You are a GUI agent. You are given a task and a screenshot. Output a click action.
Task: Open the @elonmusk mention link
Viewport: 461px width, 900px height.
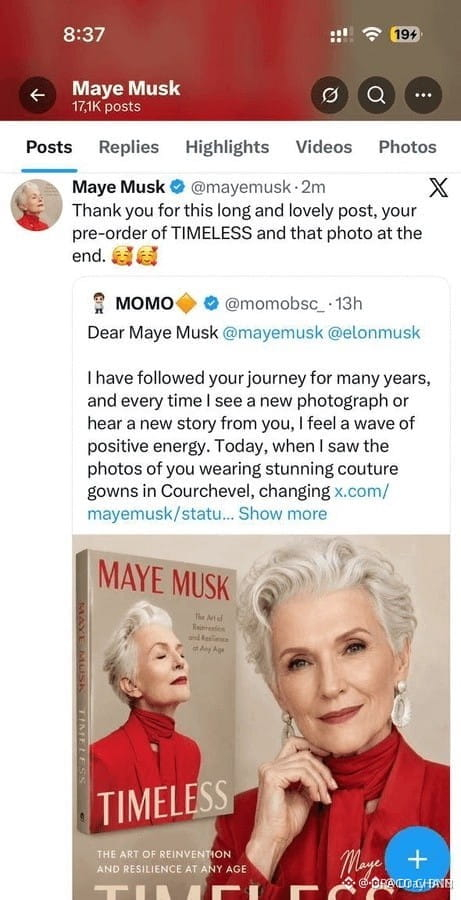pyautogui.click(x=374, y=333)
